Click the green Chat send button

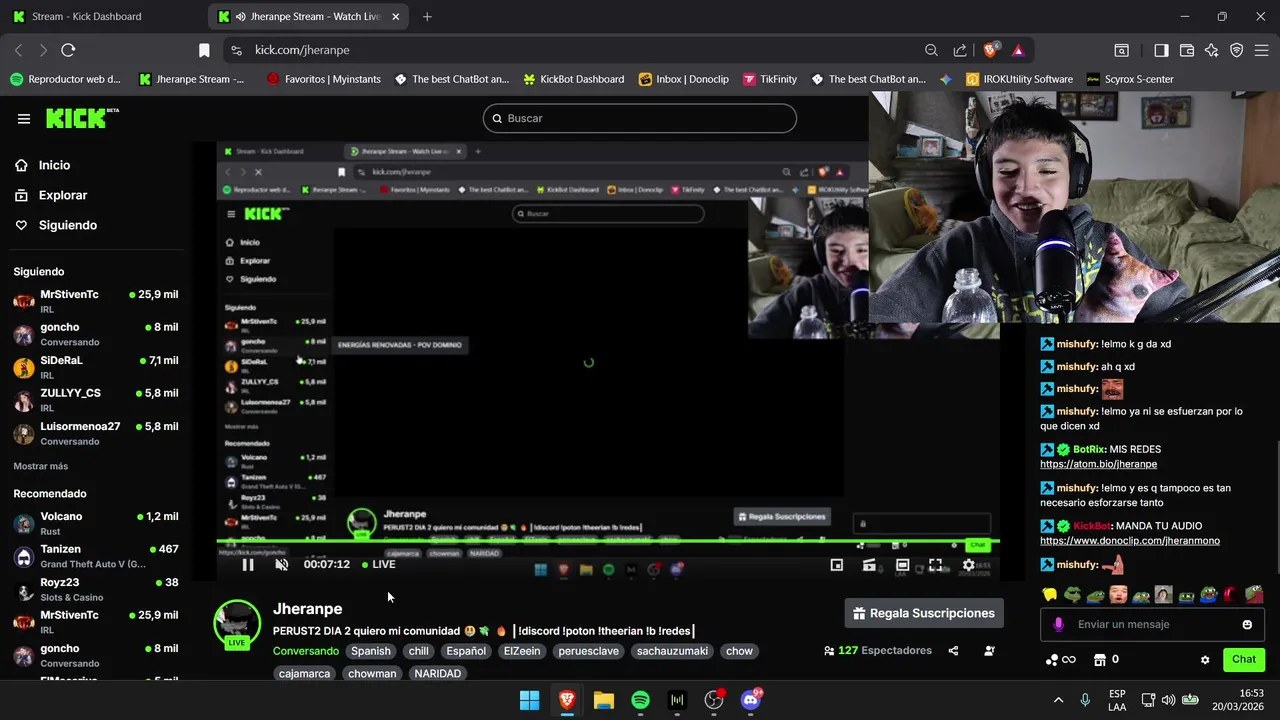1244,659
